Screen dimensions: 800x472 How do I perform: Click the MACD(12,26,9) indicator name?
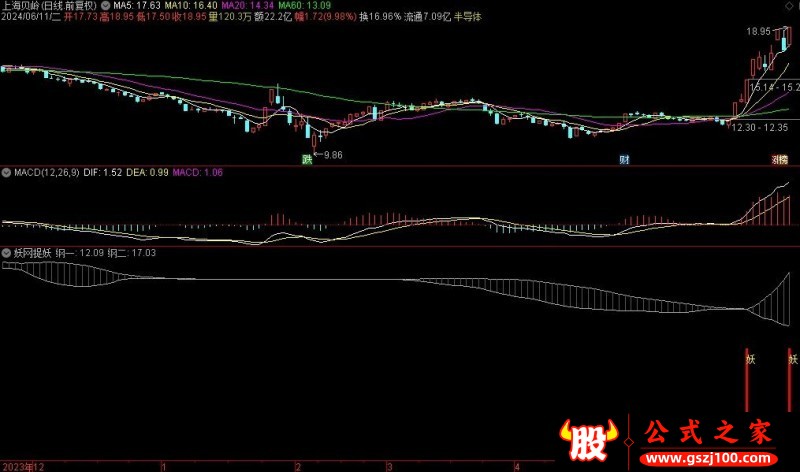[x=46, y=172]
